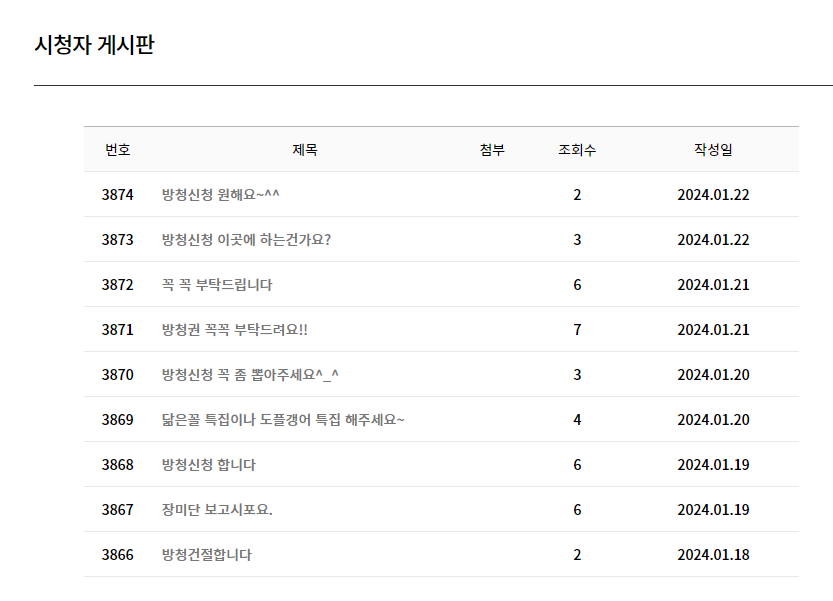Click date 2024.01.19 in row 3868

click(713, 465)
